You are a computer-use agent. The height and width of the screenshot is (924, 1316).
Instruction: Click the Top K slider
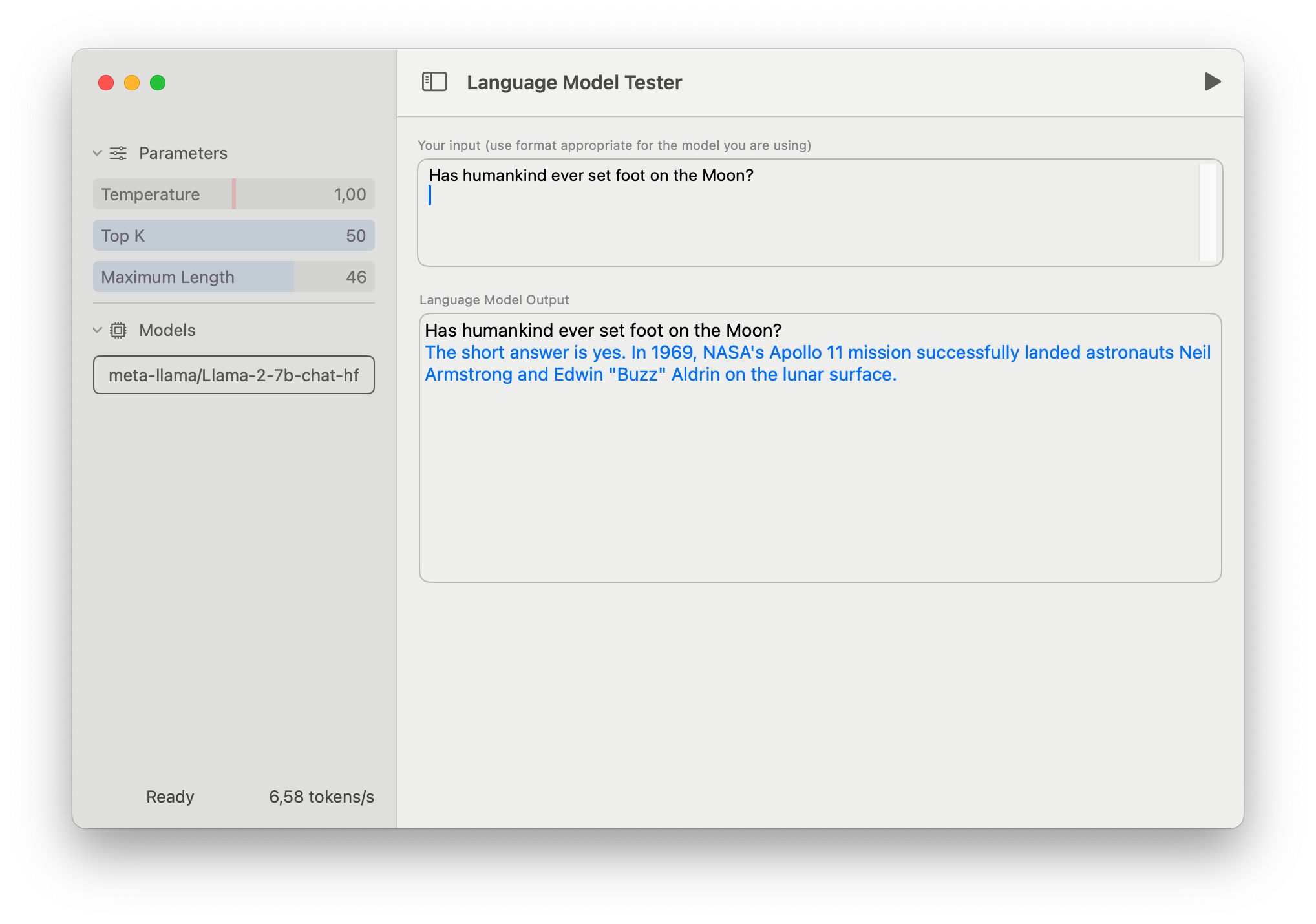click(x=233, y=235)
